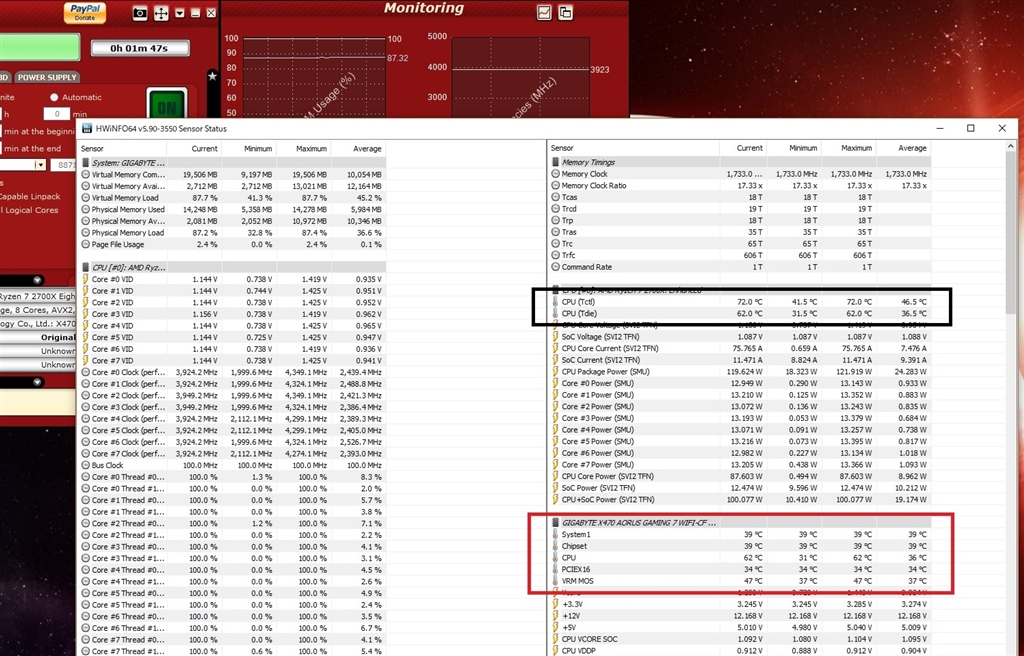Click the lightning icon beside +12V
1024x656 pixels.
coord(555,616)
